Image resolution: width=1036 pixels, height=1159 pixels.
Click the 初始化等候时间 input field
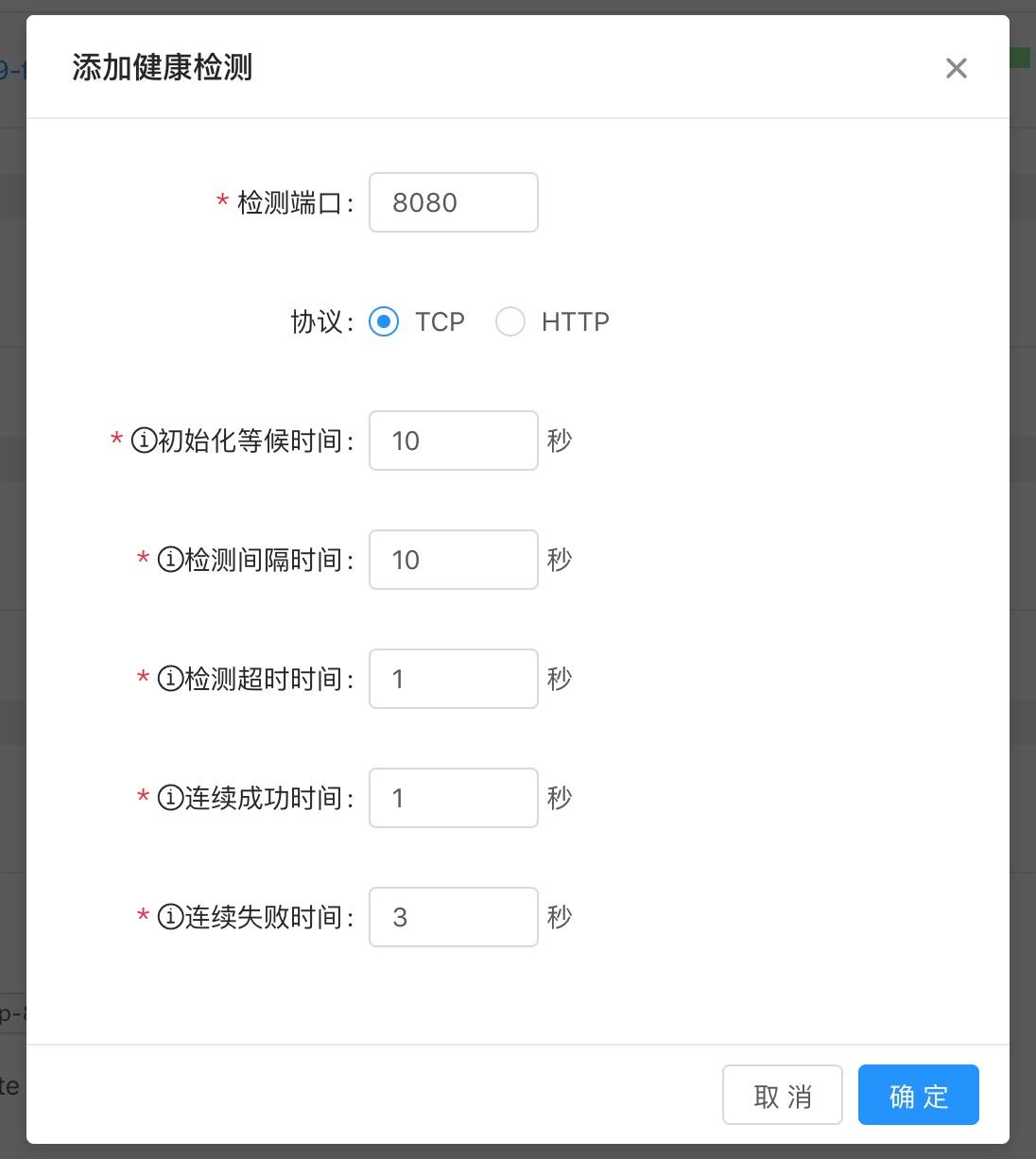[x=453, y=441]
